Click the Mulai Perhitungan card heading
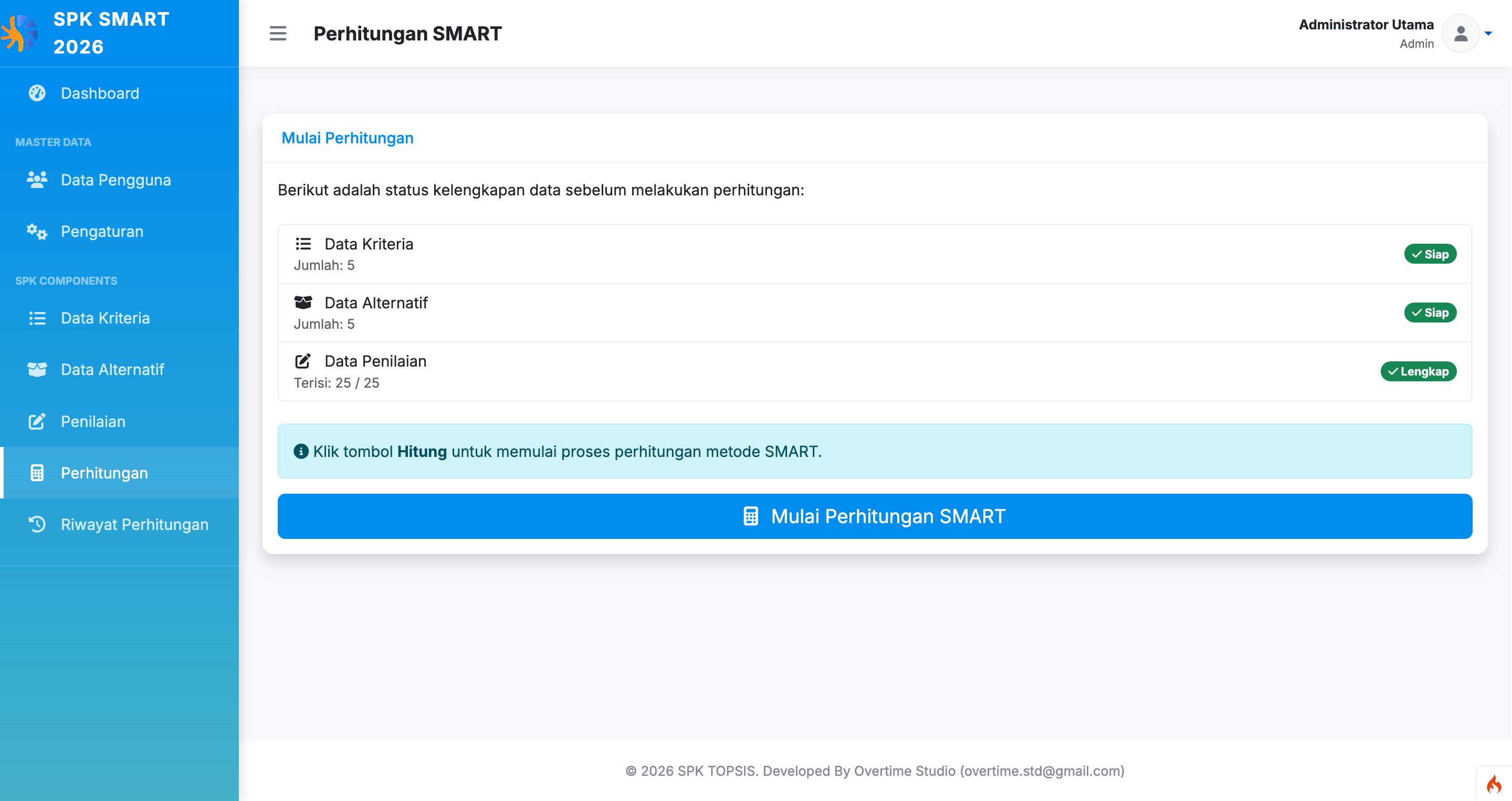The image size is (1512, 801). (x=348, y=138)
